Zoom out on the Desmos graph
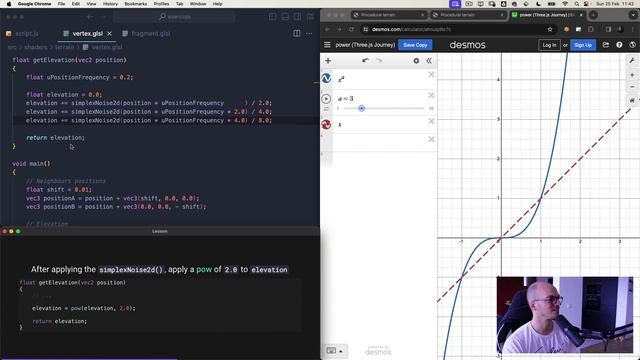640x360 pixels. tap(632, 87)
